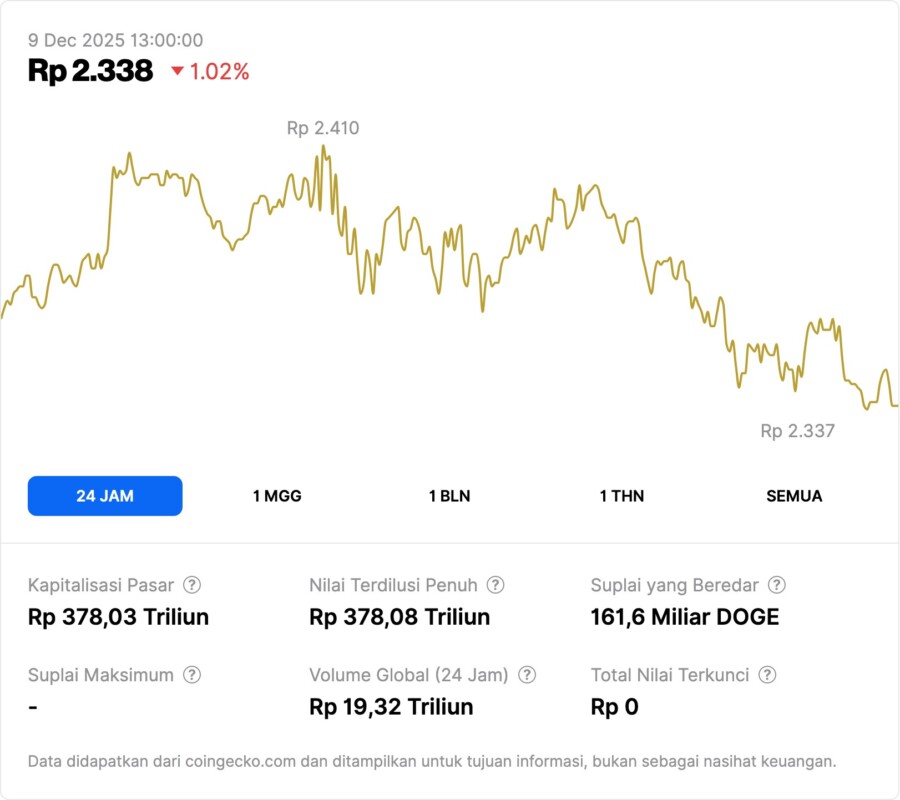Click the Rp 2.410 chart high label
The width and height of the screenshot is (900, 800).
click(323, 128)
